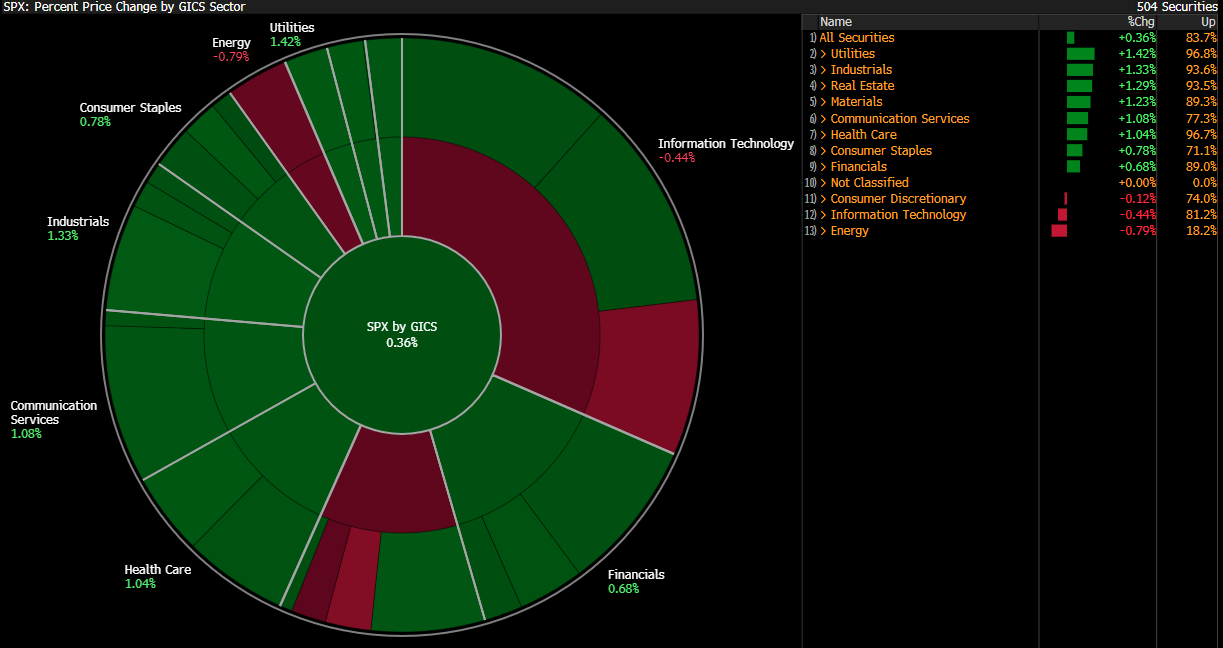Sort table by the Name column header
The width and height of the screenshot is (1223, 648).
pyautogui.click(x=836, y=21)
